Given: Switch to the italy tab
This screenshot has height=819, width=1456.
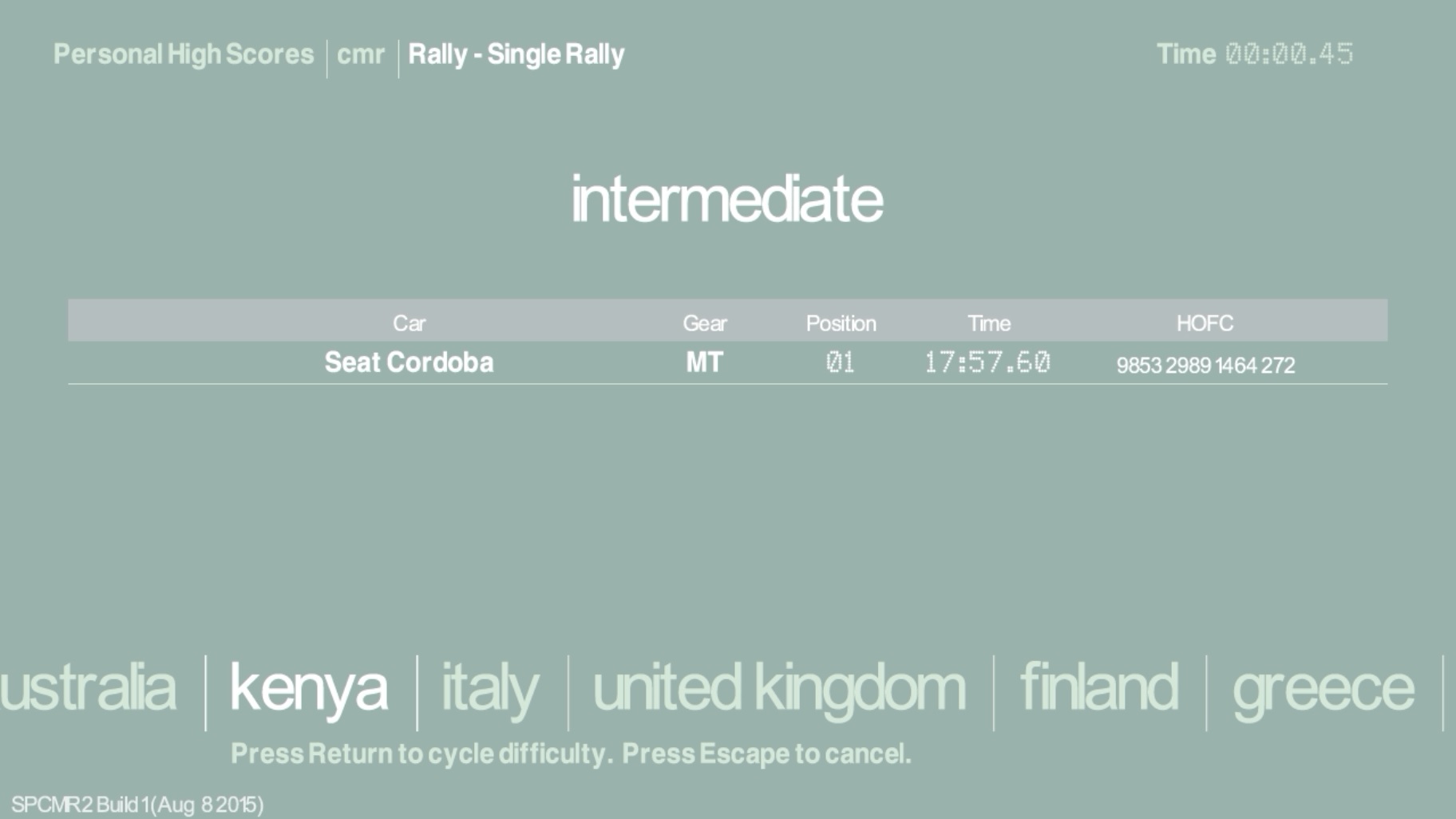Looking at the screenshot, I should coord(490,688).
